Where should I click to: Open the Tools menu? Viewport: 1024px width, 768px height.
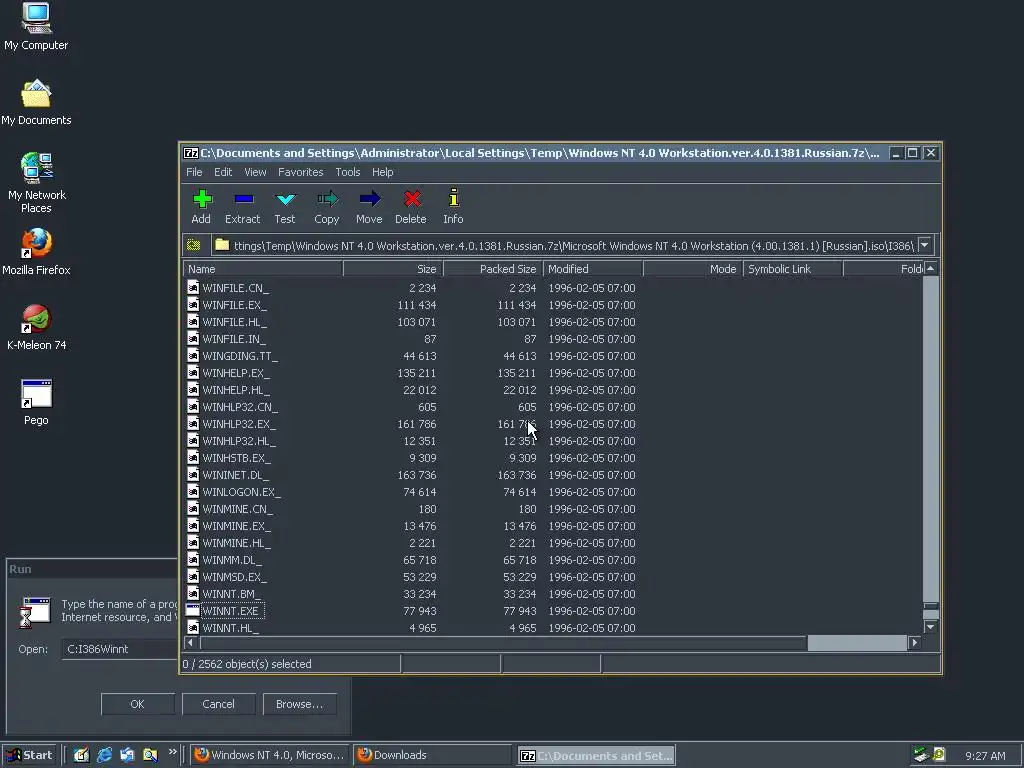(347, 172)
